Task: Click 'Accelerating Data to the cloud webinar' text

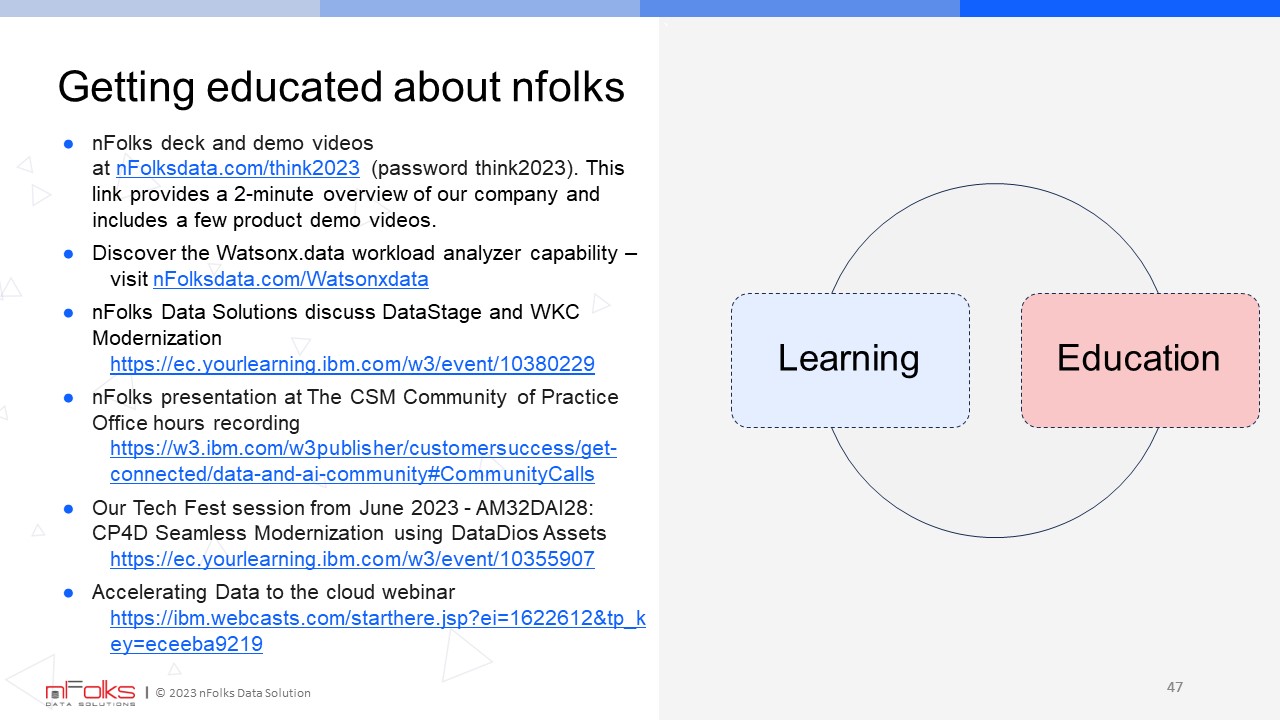Action: tap(273, 592)
